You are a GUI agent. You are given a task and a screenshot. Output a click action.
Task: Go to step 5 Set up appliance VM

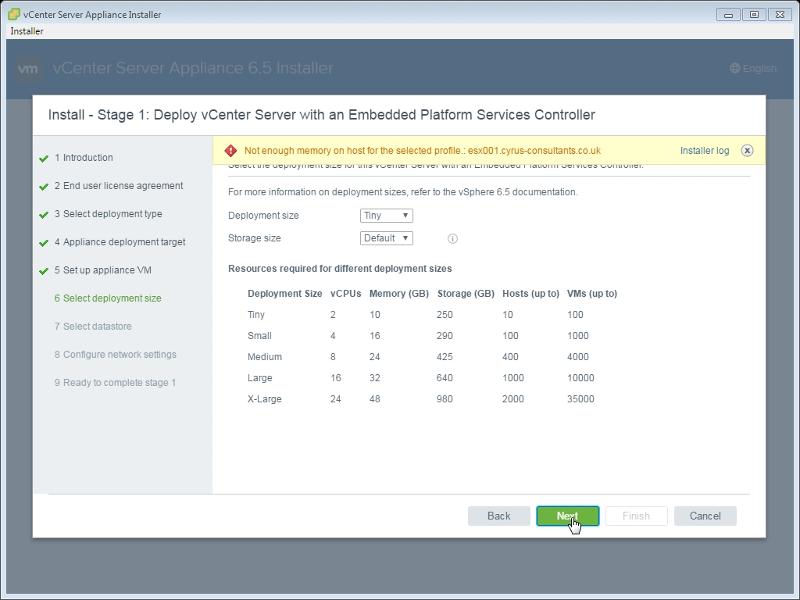click(103, 270)
